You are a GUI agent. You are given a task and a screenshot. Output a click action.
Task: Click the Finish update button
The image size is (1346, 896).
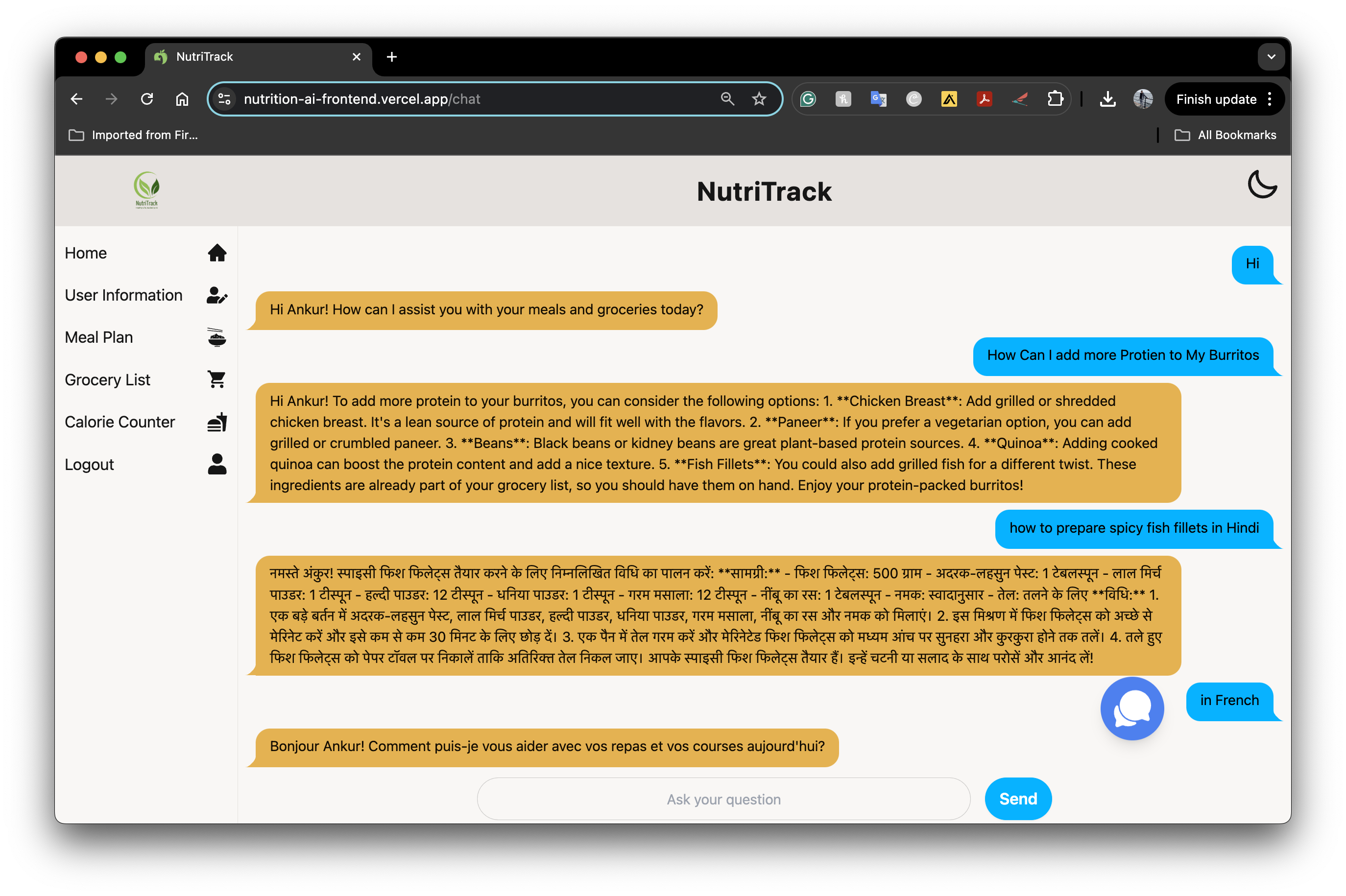click(1216, 99)
